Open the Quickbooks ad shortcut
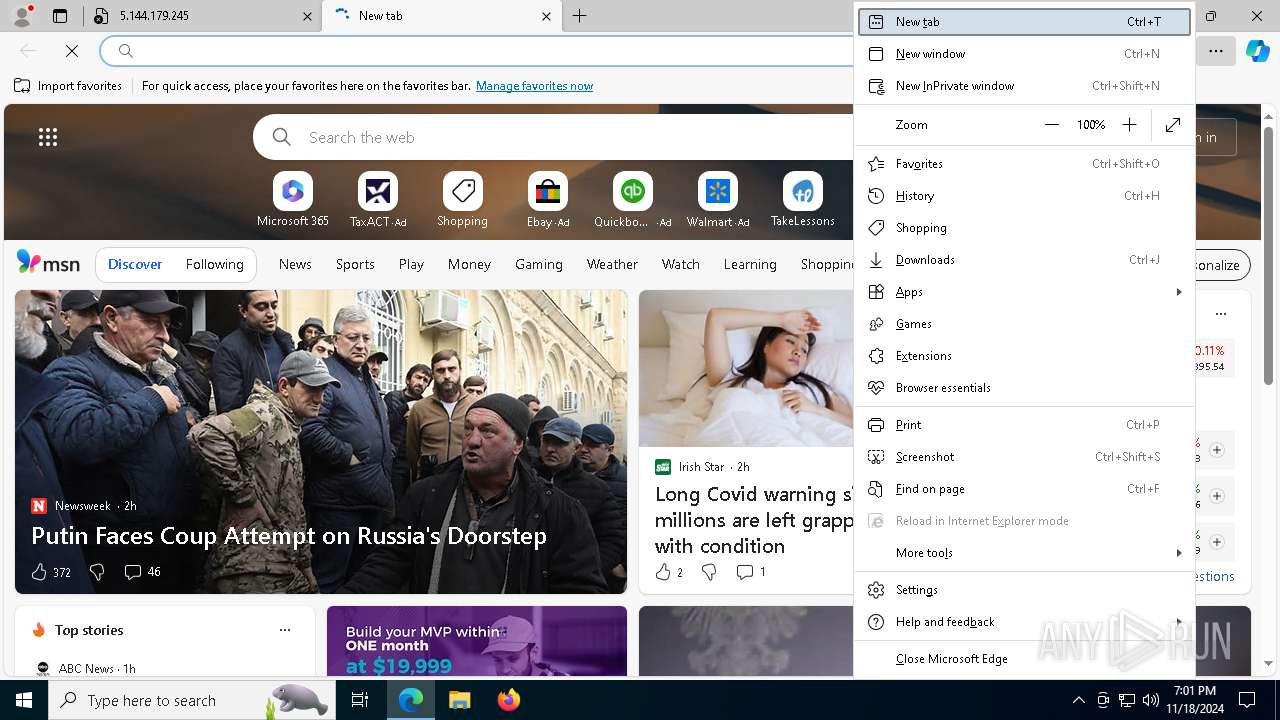Viewport: 1280px width, 720px height. tap(632, 200)
